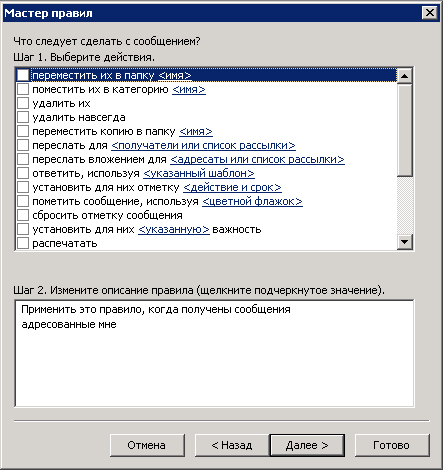Tick the 'распечатать' checkbox

(23, 243)
